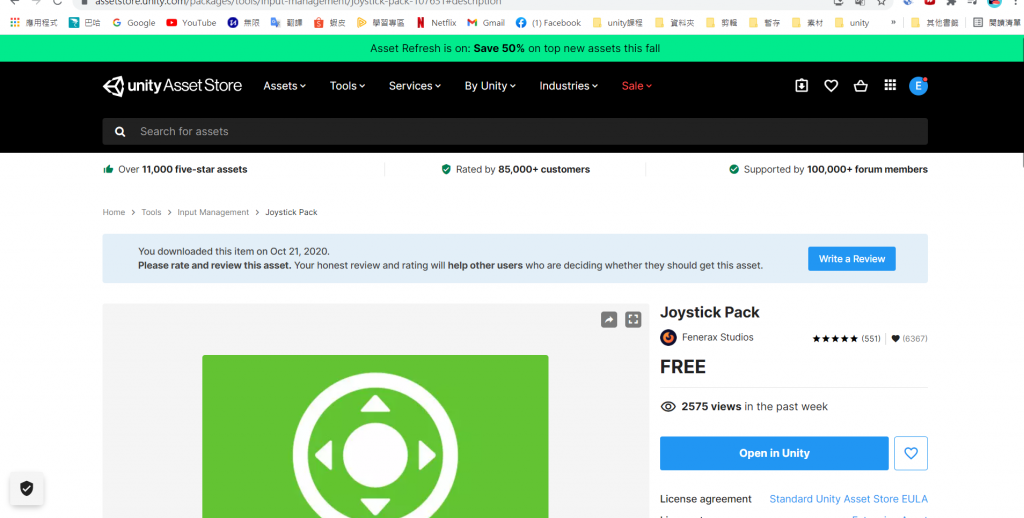
Task: Open the 其他書籤 bookmark folder
Action: (935, 23)
